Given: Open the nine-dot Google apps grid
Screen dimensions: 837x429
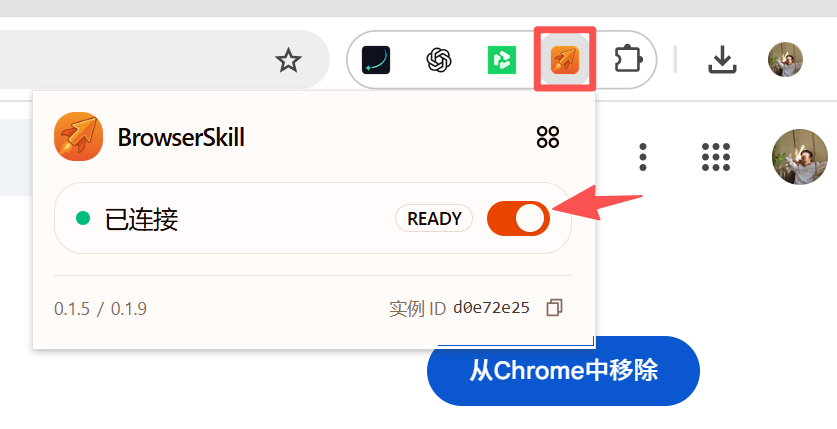Looking at the screenshot, I should [715, 157].
